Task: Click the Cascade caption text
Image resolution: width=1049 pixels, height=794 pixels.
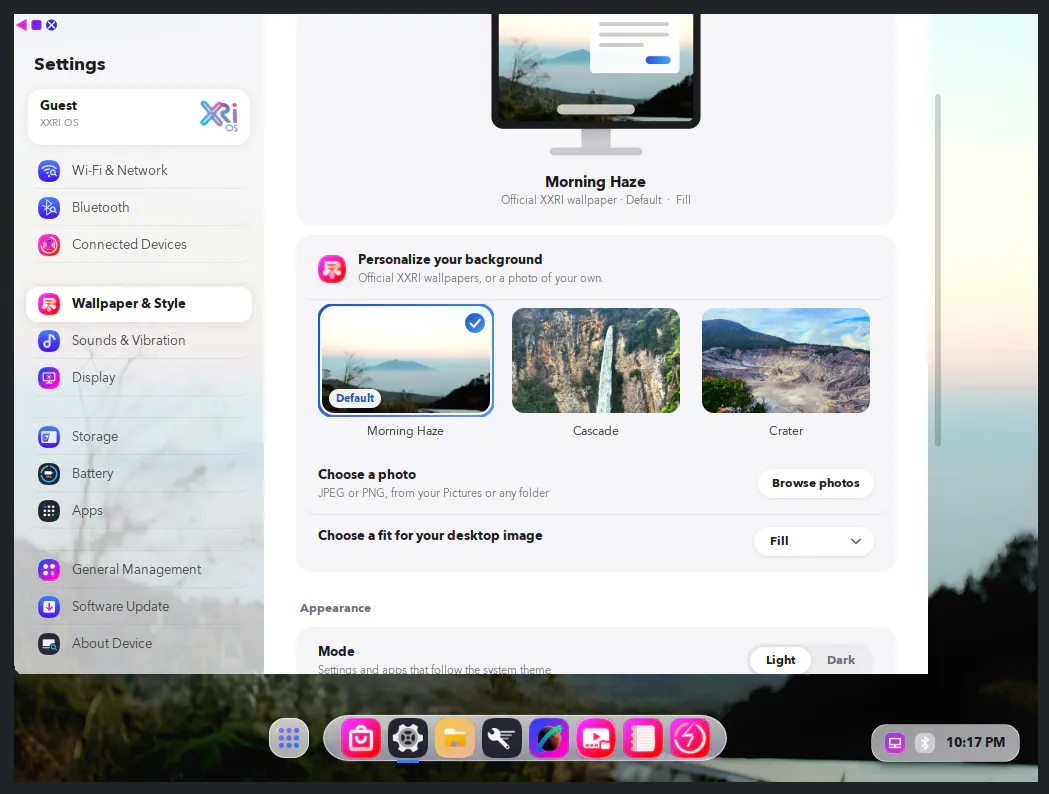Action: 595,431
